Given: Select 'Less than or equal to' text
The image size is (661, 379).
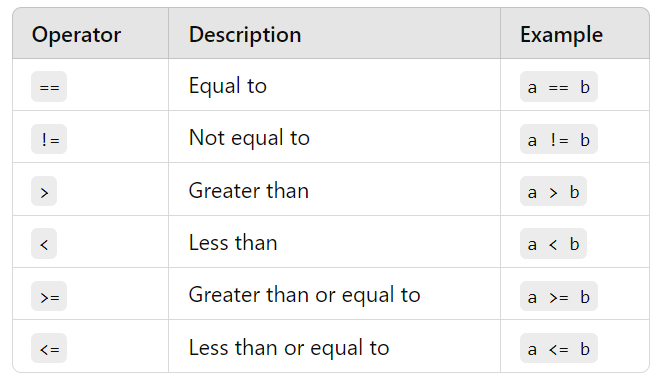Looking at the screenshot, I should pyautogui.click(x=289, y=348).
